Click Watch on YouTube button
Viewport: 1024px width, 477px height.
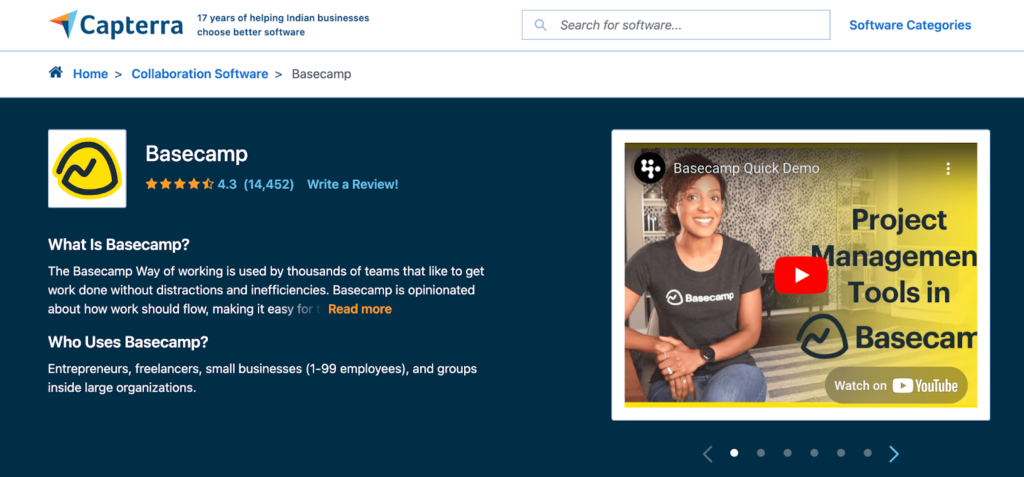[896, 386]
